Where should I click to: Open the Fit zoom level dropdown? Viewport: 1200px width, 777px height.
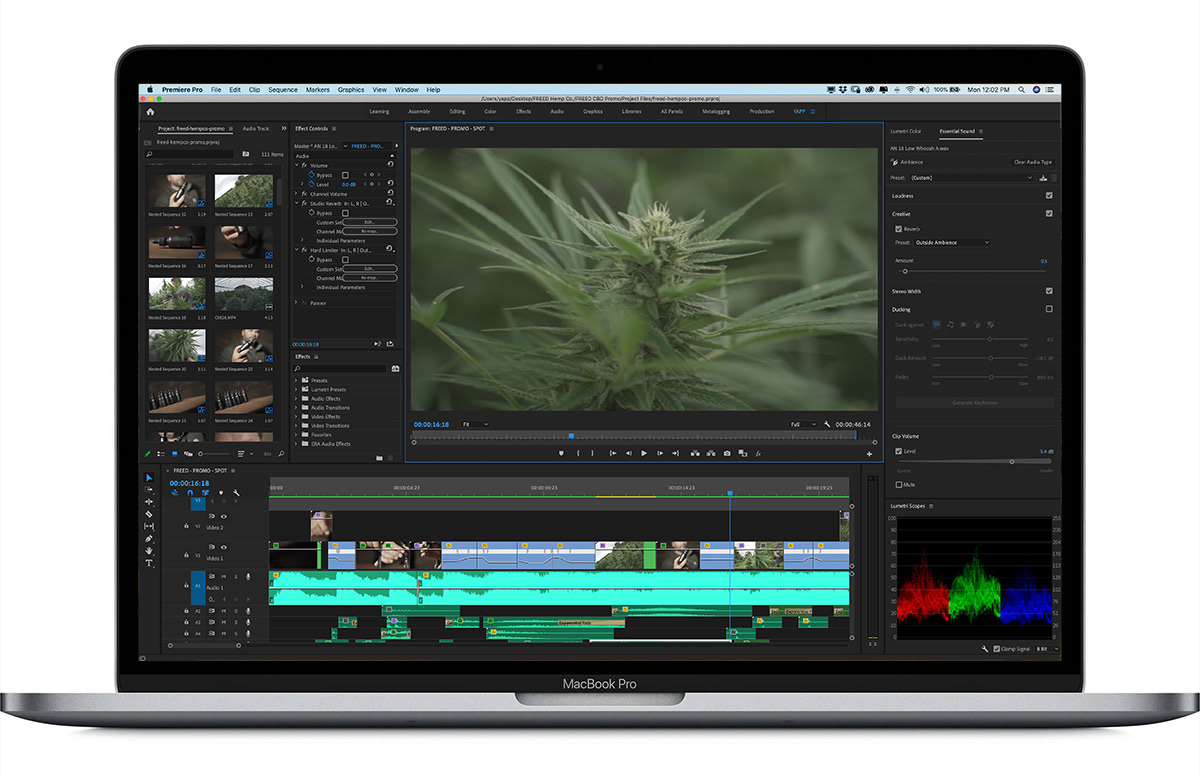point(475,424)
